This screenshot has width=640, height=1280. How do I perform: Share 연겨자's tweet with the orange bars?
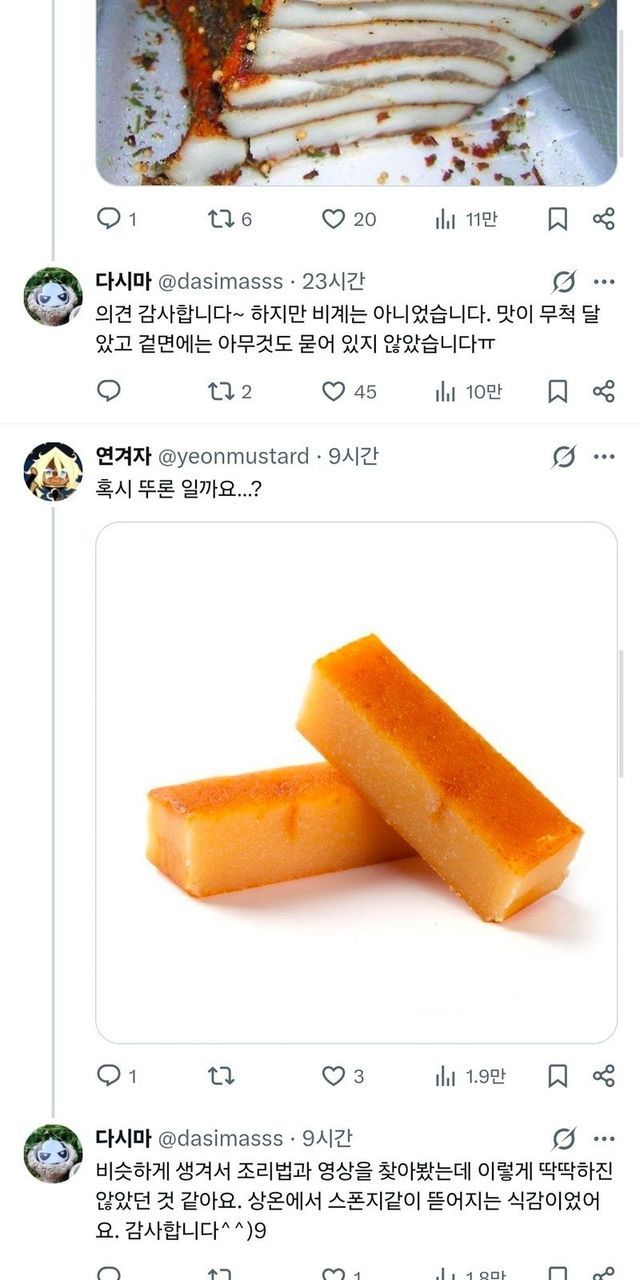[x=603, y=1076]
